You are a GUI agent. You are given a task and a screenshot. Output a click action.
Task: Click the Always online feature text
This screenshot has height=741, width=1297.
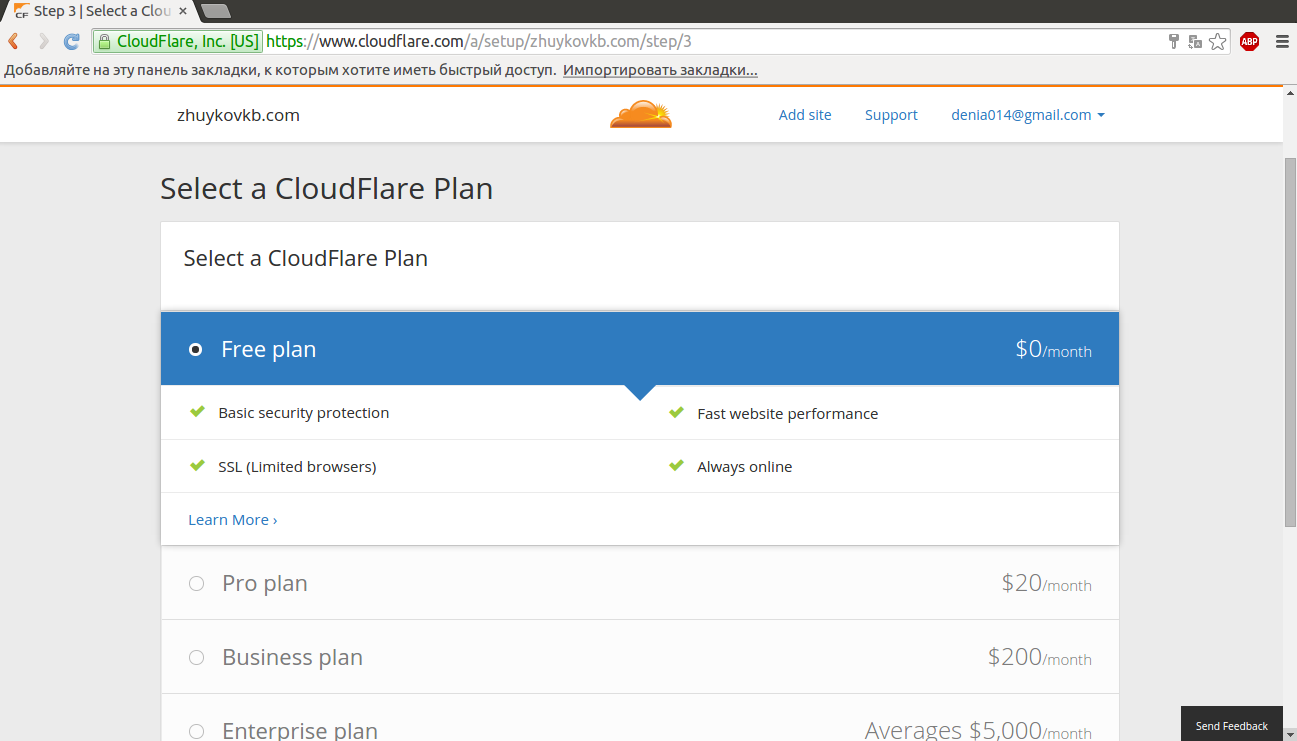(744, 467)
